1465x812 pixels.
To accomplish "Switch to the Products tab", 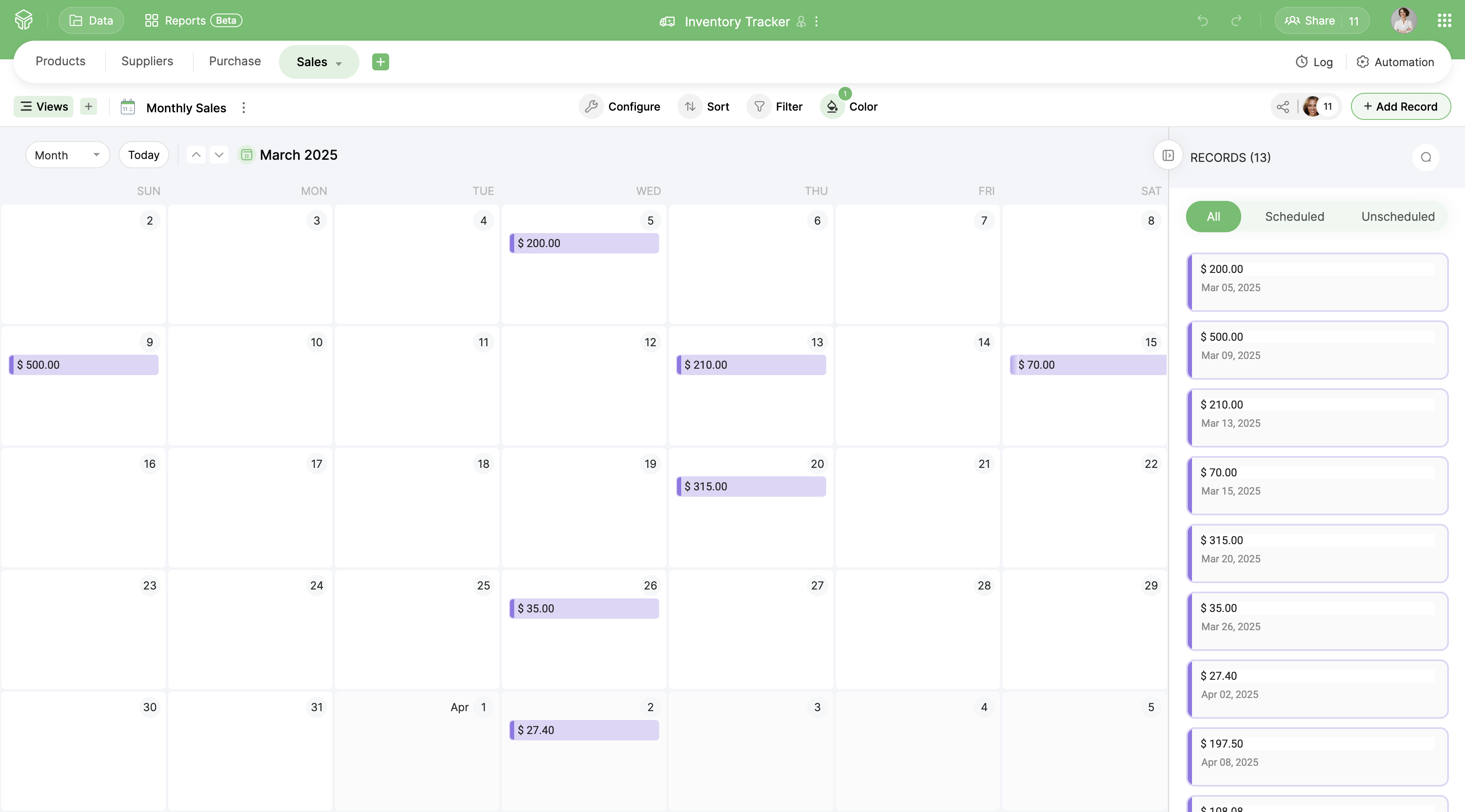I will pyautogui.click(x=60, y=61).
